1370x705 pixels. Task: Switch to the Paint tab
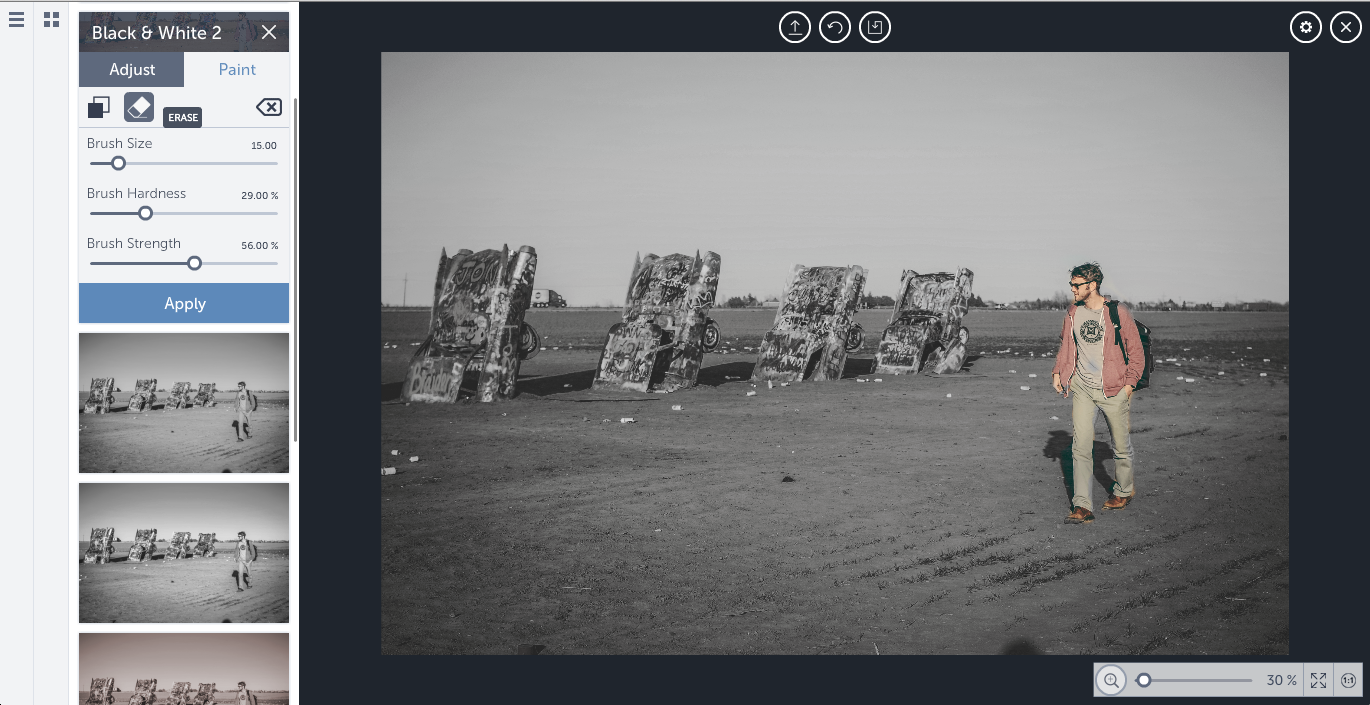tap(237, 69)
